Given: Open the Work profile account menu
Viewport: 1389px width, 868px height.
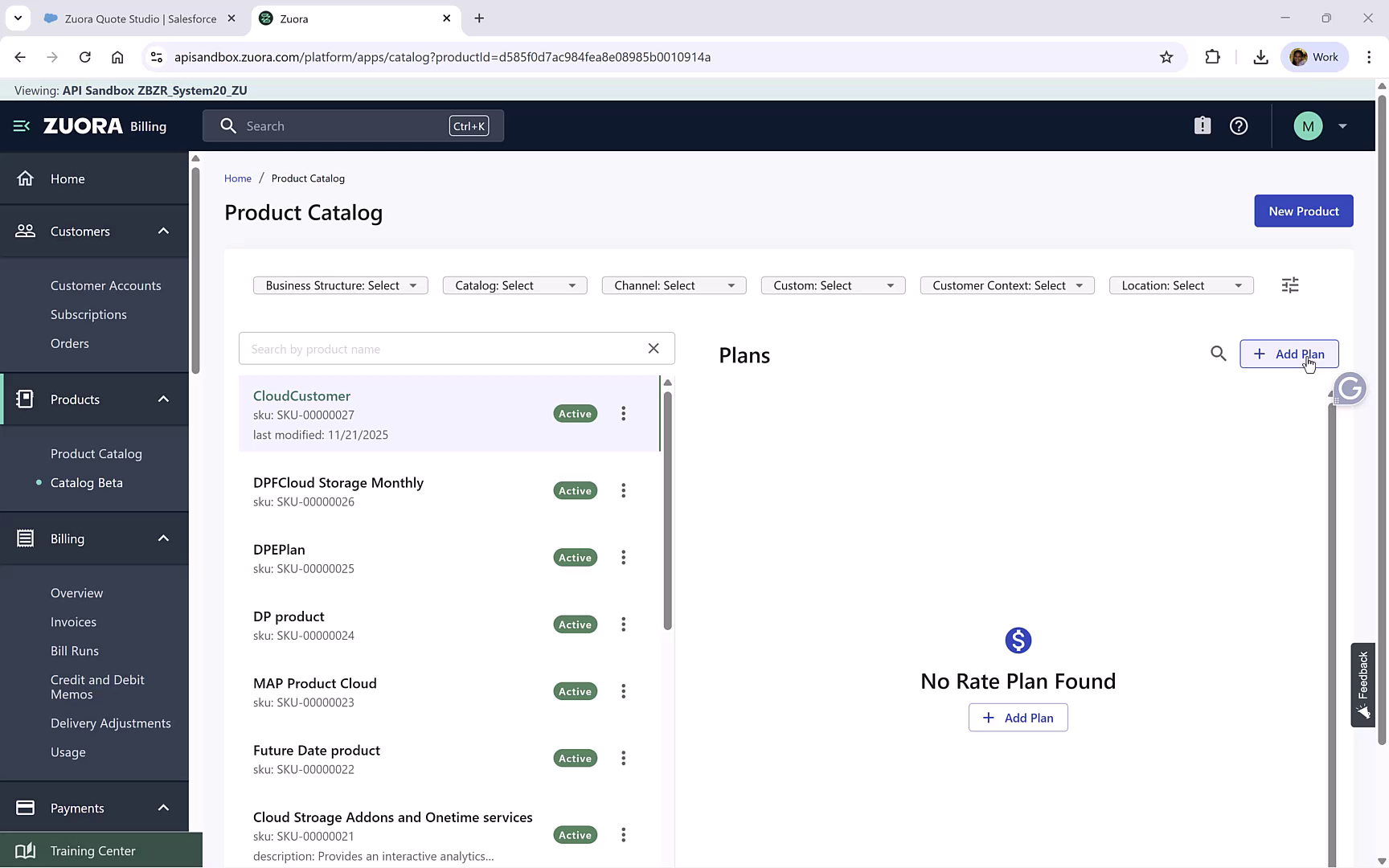Looking at the screenshot, I should click(1315, 56).
